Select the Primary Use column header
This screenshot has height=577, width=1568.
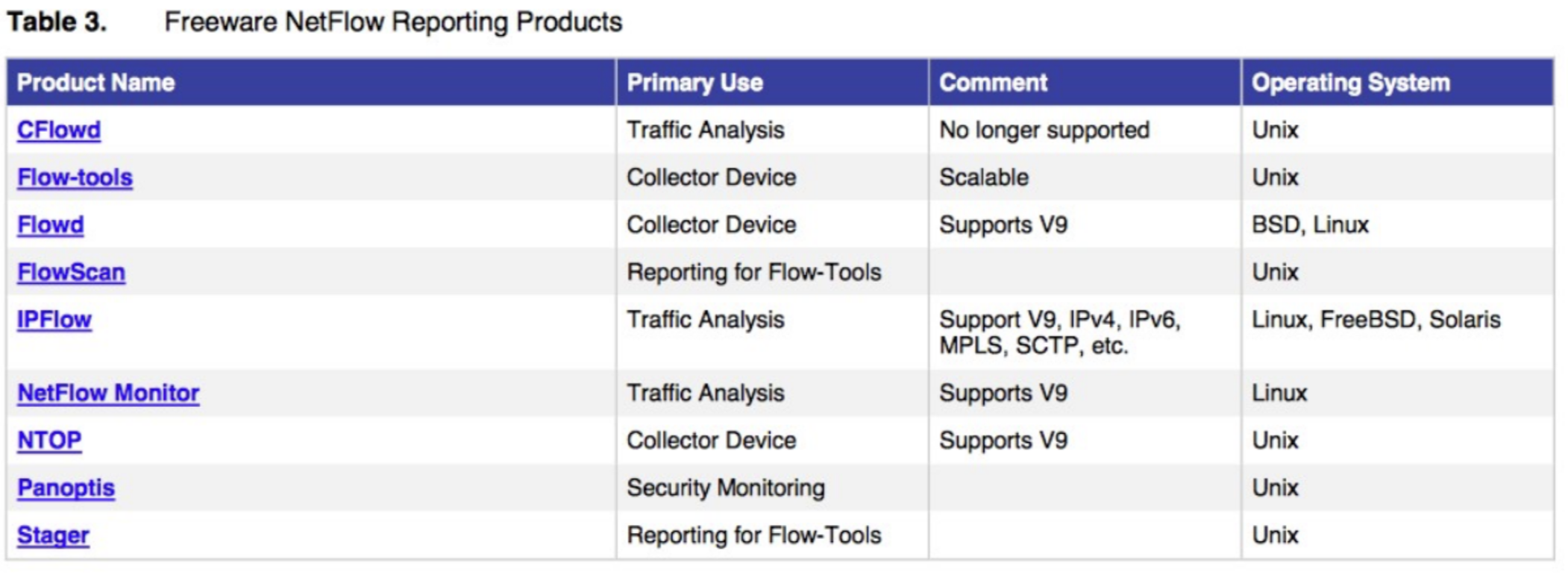pyautogui.click(x=772, y=82)
